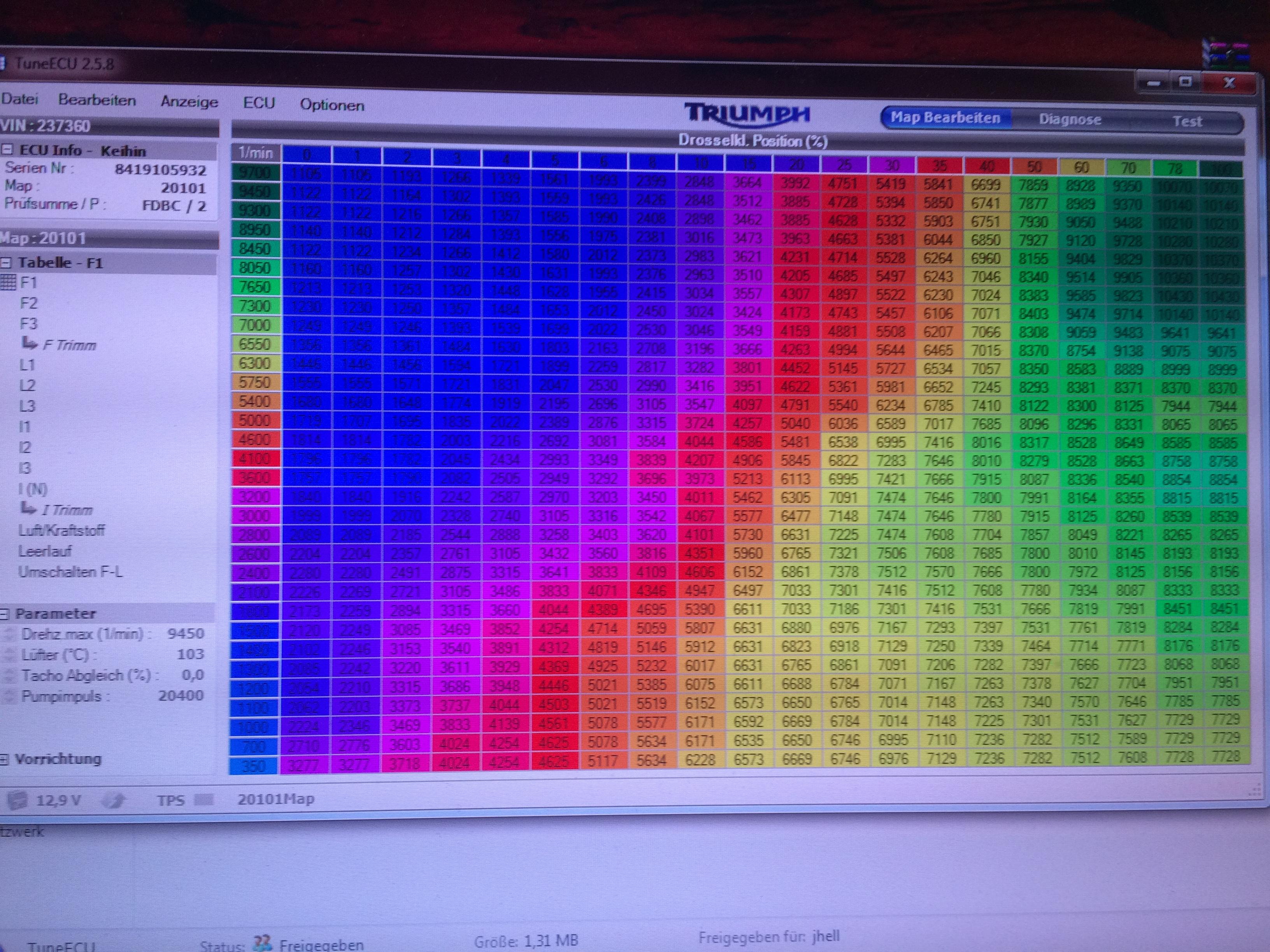The height and width of the screenshot is (952, 1270).
Task: Open the Optionen menu
Action: click(x=332, y=105)
